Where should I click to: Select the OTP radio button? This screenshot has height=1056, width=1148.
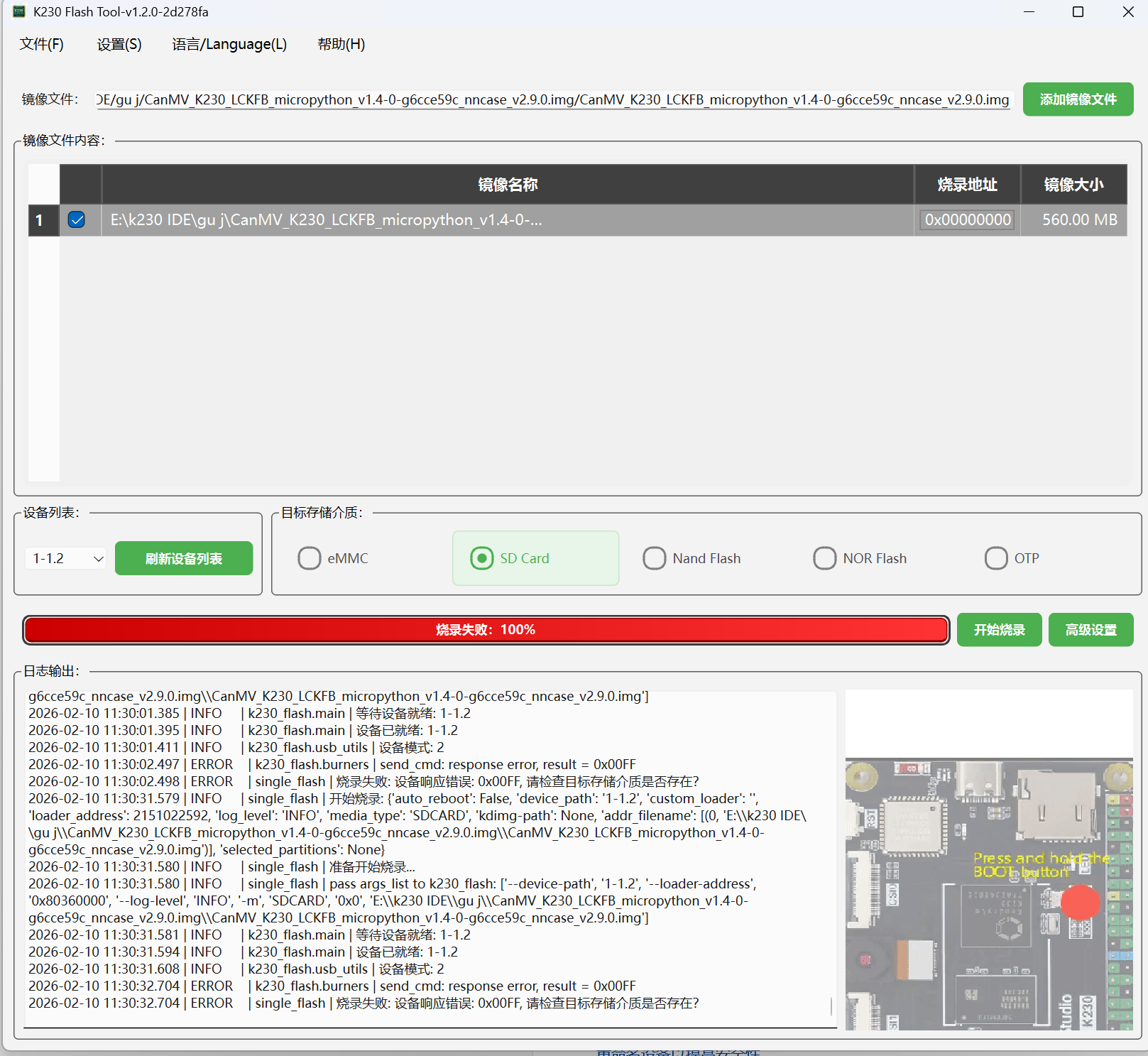pos(995,558)
